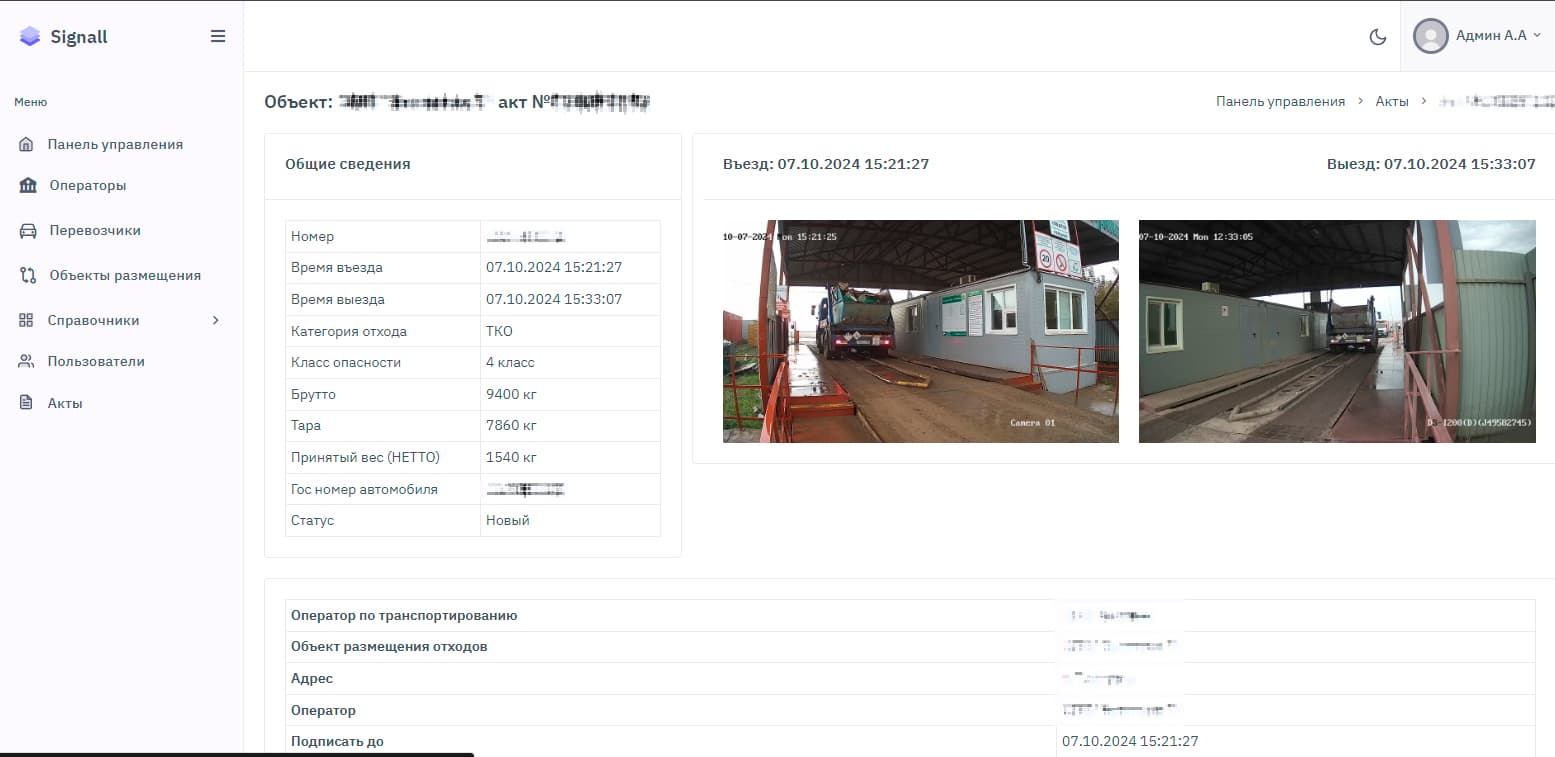Open Панель управления in the sidebar menu
The image size is (1555, 757).
[115, 145]
